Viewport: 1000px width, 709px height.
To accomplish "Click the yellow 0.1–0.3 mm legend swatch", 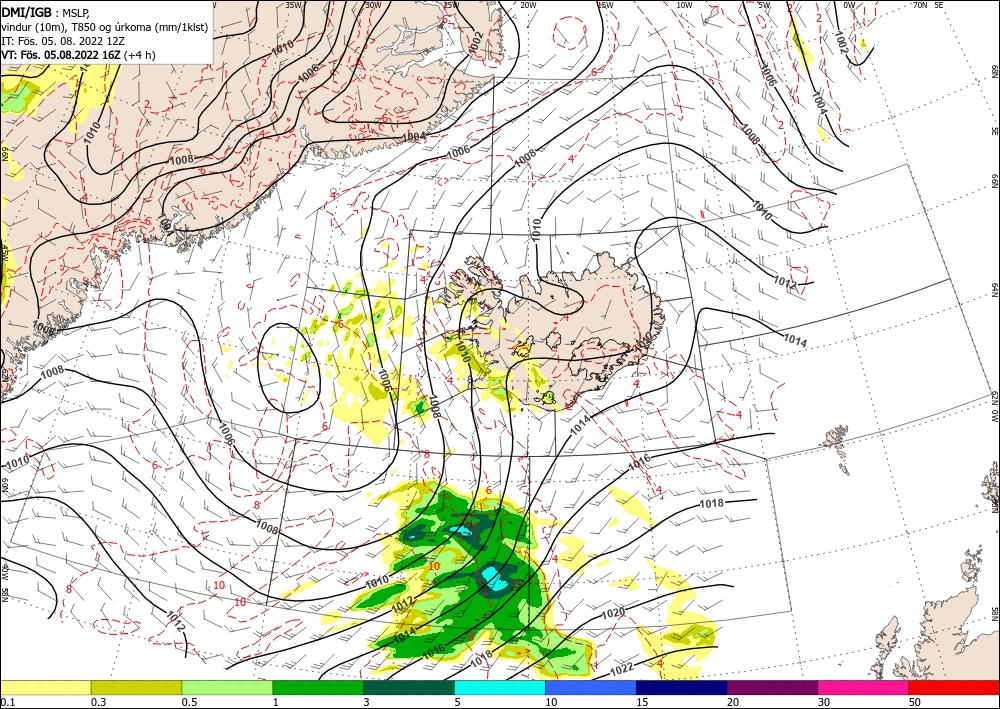I will pos(45,687).
